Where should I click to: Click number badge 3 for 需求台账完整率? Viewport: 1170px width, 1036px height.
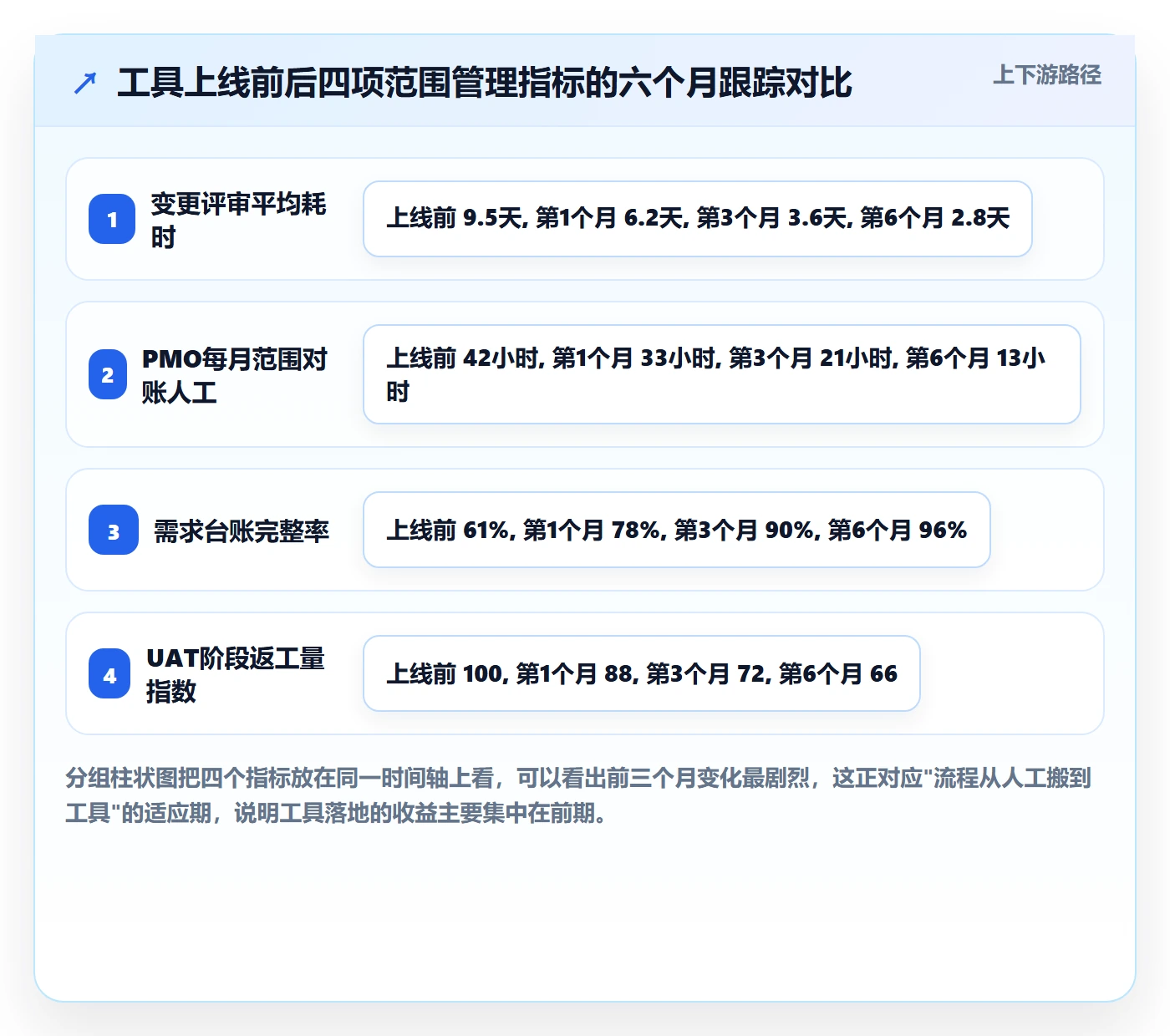point(114,530)
